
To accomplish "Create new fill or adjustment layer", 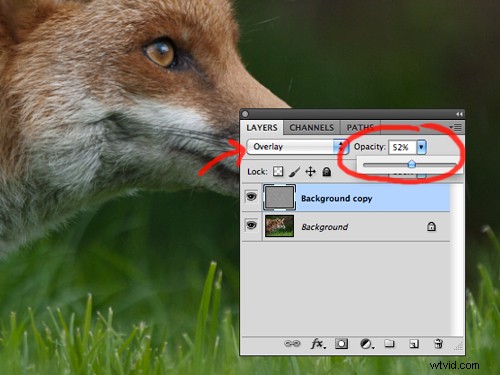I will (x=367, y=344).
